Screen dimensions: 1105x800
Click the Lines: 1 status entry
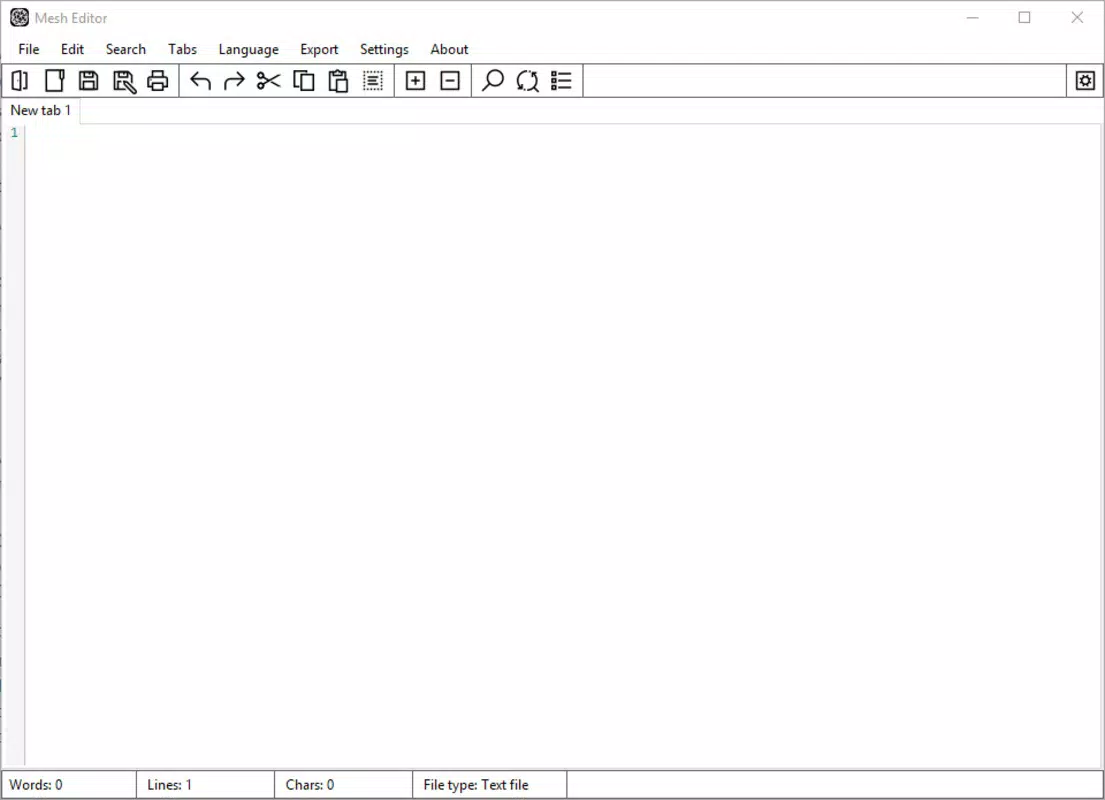pyautogui.click(x=169, y=784)
